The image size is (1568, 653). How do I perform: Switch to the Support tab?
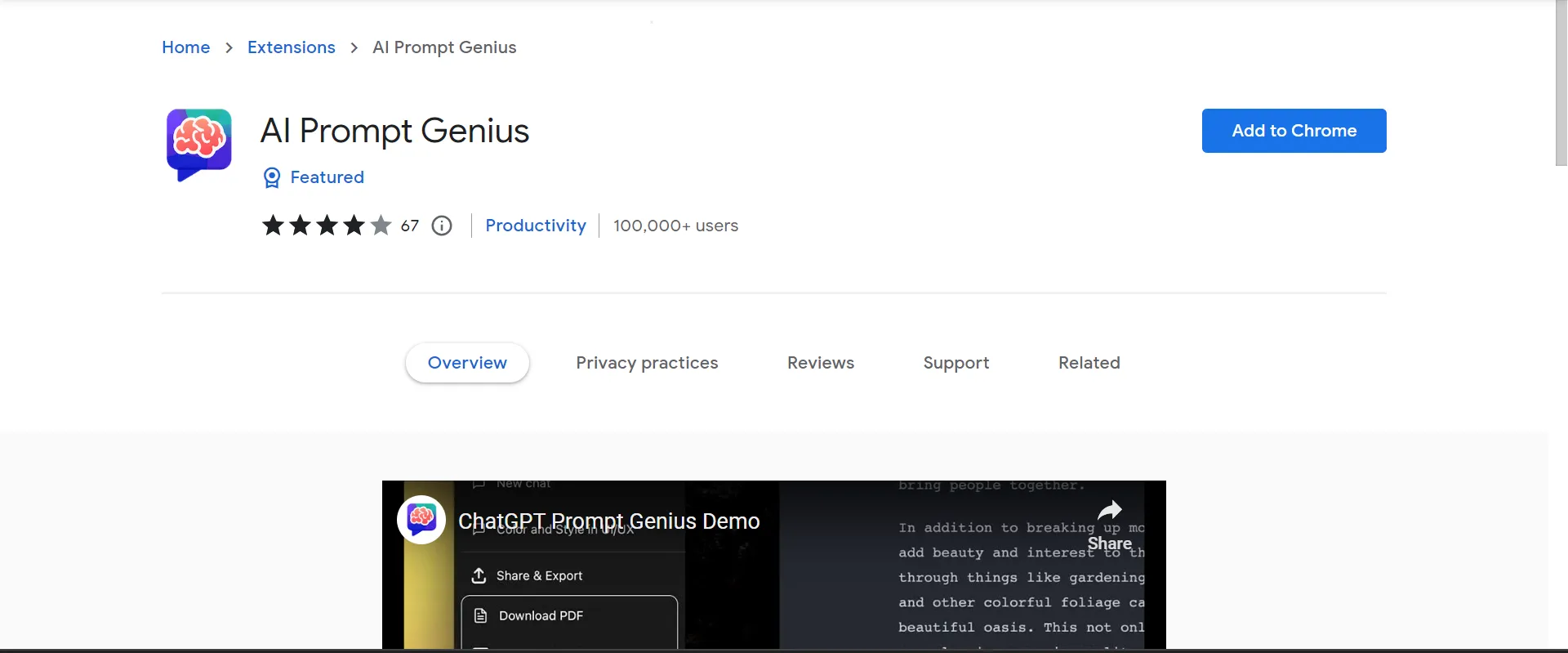click(x=956, y=363)
